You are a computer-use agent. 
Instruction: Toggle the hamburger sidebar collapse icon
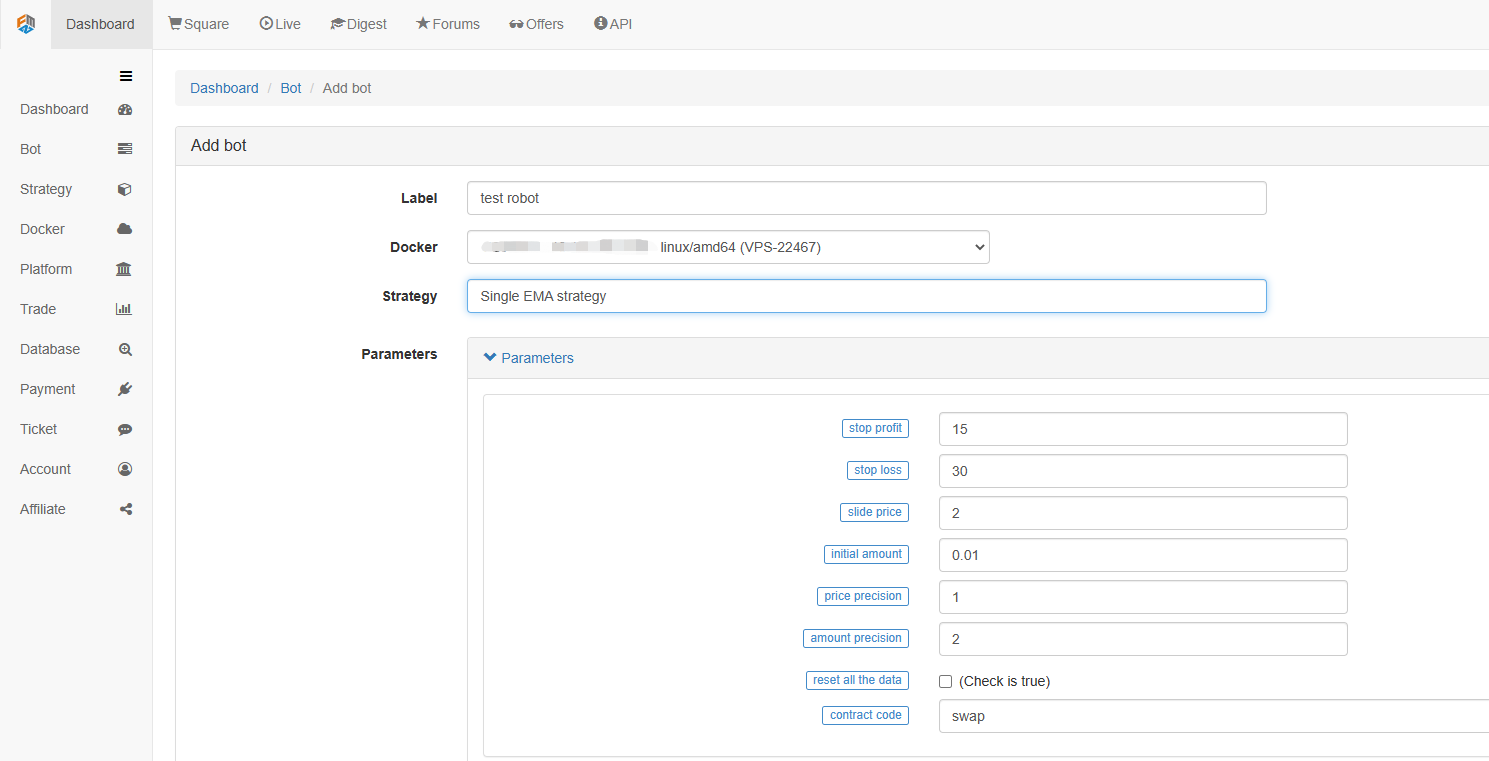[126, 76]
